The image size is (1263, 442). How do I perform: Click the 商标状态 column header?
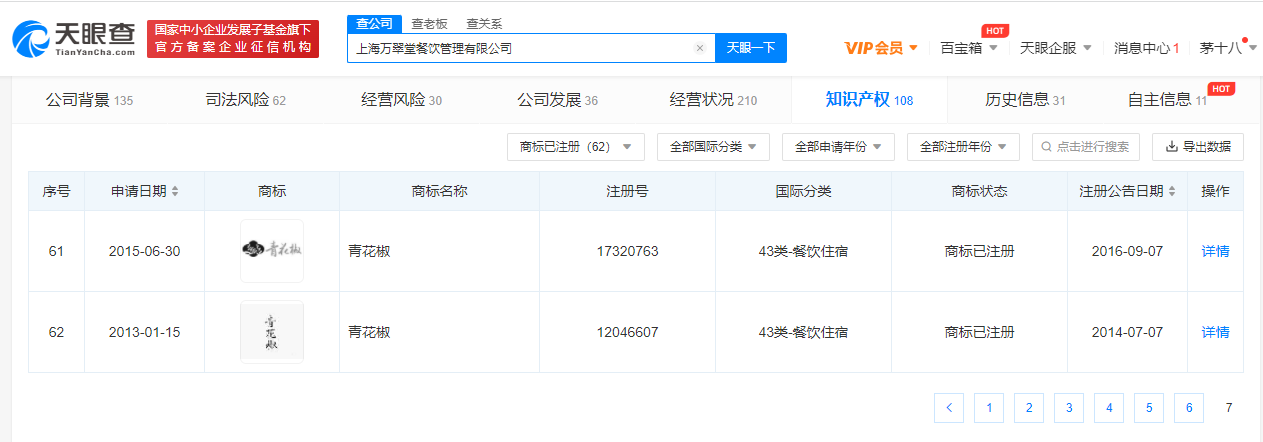979,191
